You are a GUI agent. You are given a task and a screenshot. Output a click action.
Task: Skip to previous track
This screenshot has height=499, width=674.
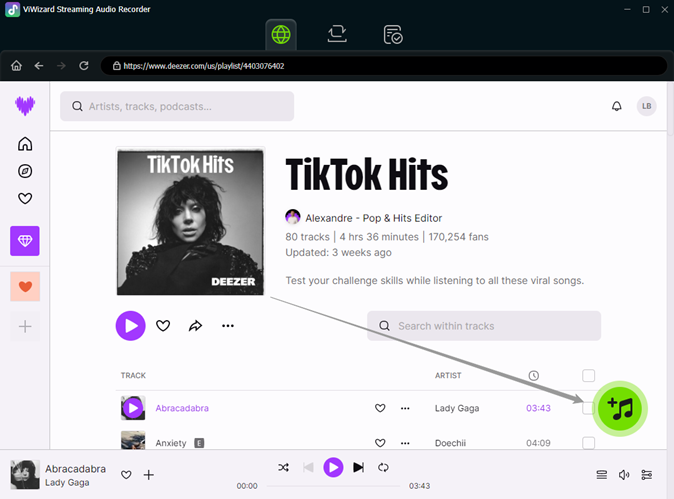[x=308, y=467]
